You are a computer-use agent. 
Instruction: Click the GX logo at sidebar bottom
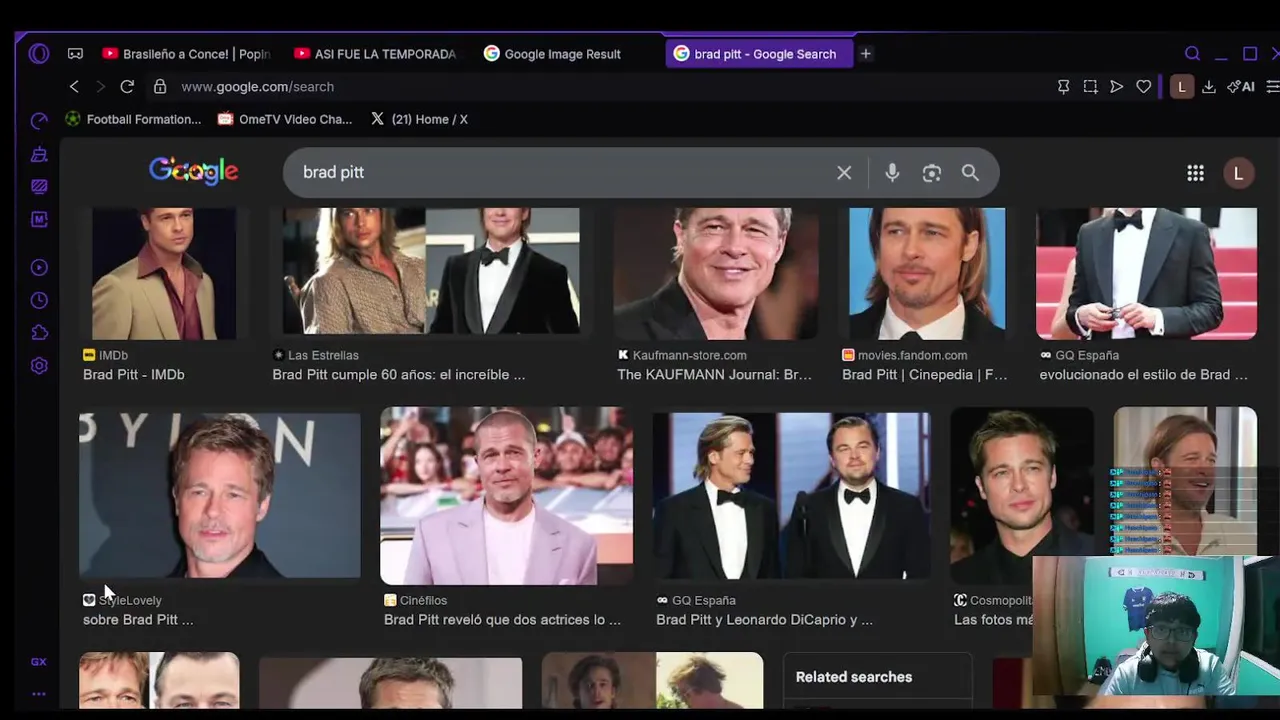click(39, 661)
